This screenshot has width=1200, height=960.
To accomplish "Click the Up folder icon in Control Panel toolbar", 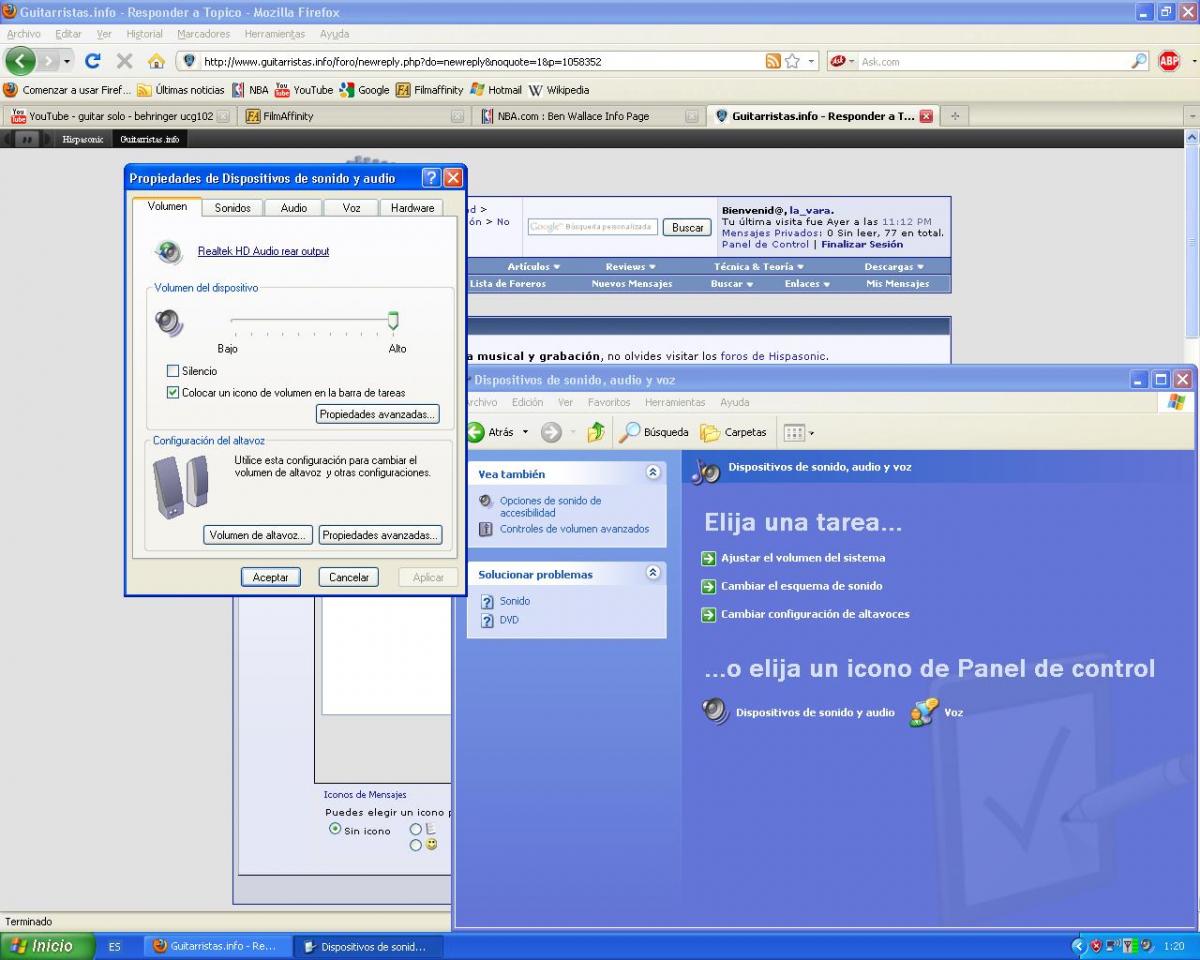I will point(596,432).
